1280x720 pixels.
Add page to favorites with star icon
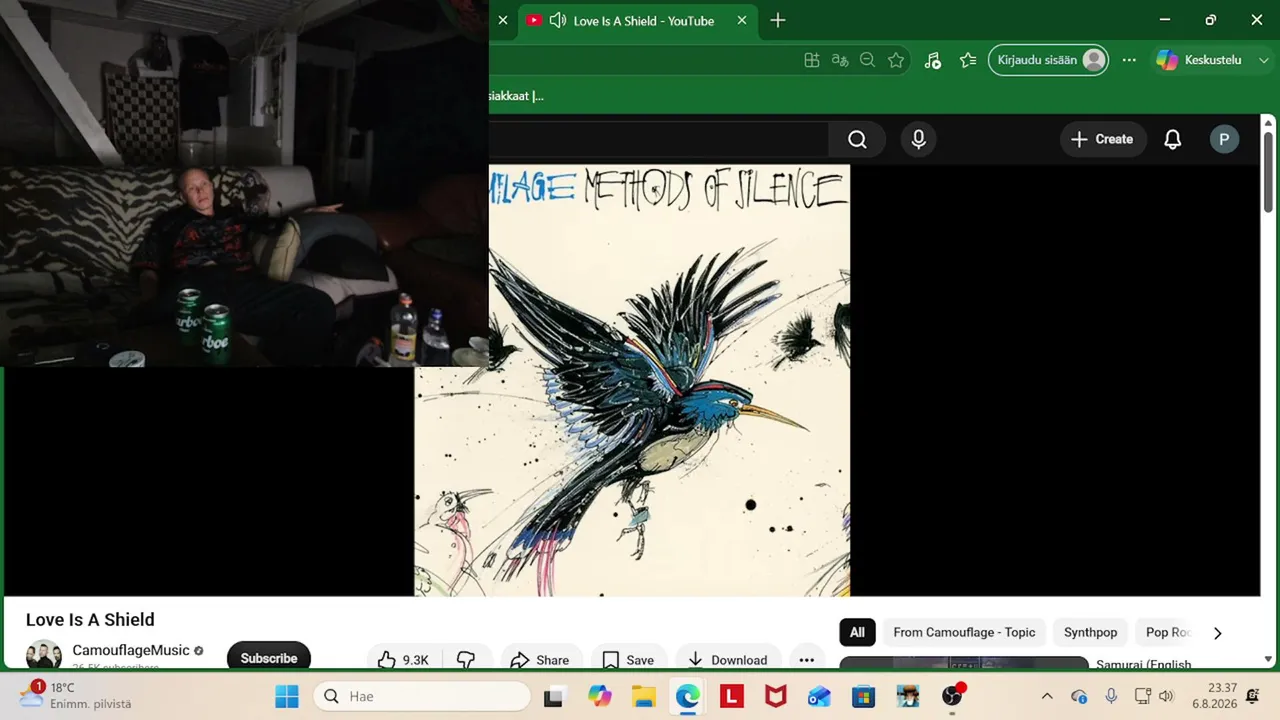[896, 60]
